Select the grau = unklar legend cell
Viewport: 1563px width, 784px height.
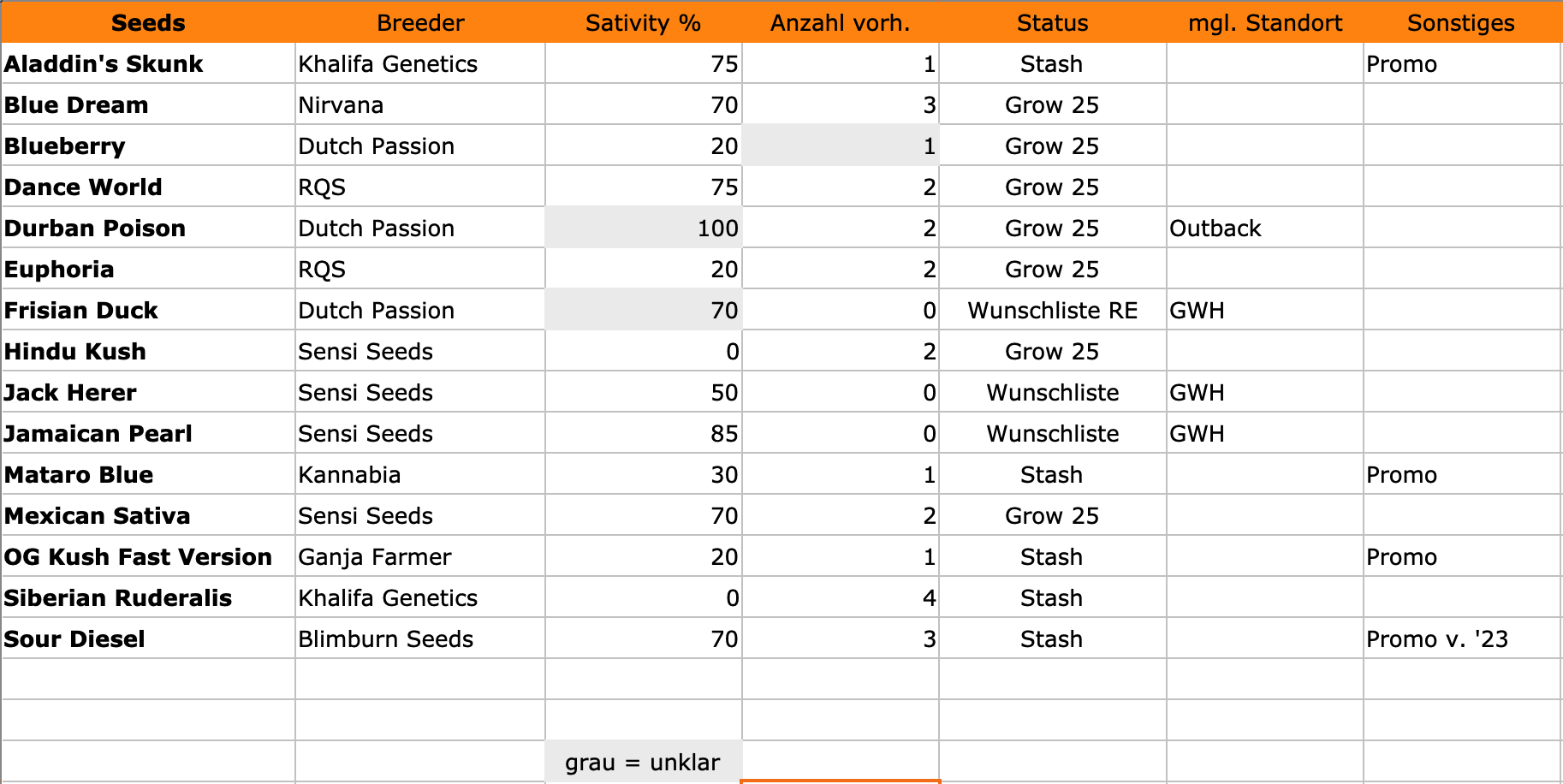643,762
